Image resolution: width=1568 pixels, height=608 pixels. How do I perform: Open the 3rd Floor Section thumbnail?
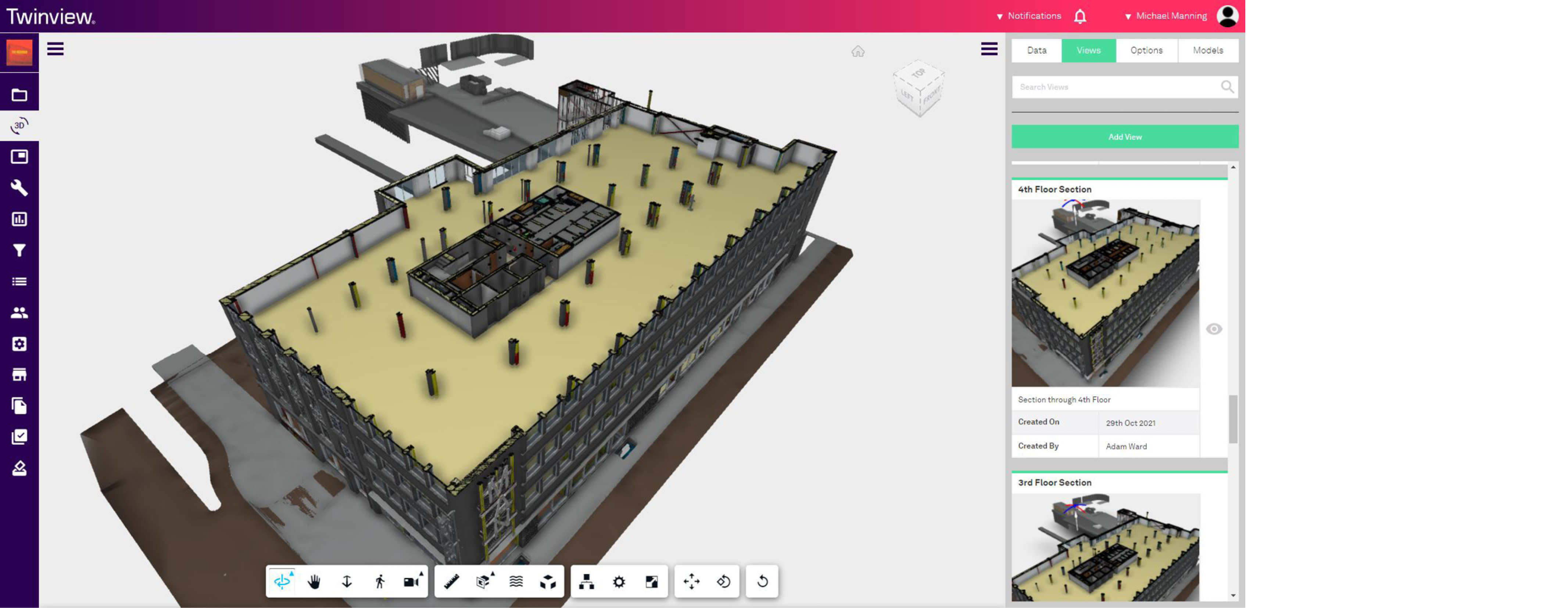point(1105,547)
